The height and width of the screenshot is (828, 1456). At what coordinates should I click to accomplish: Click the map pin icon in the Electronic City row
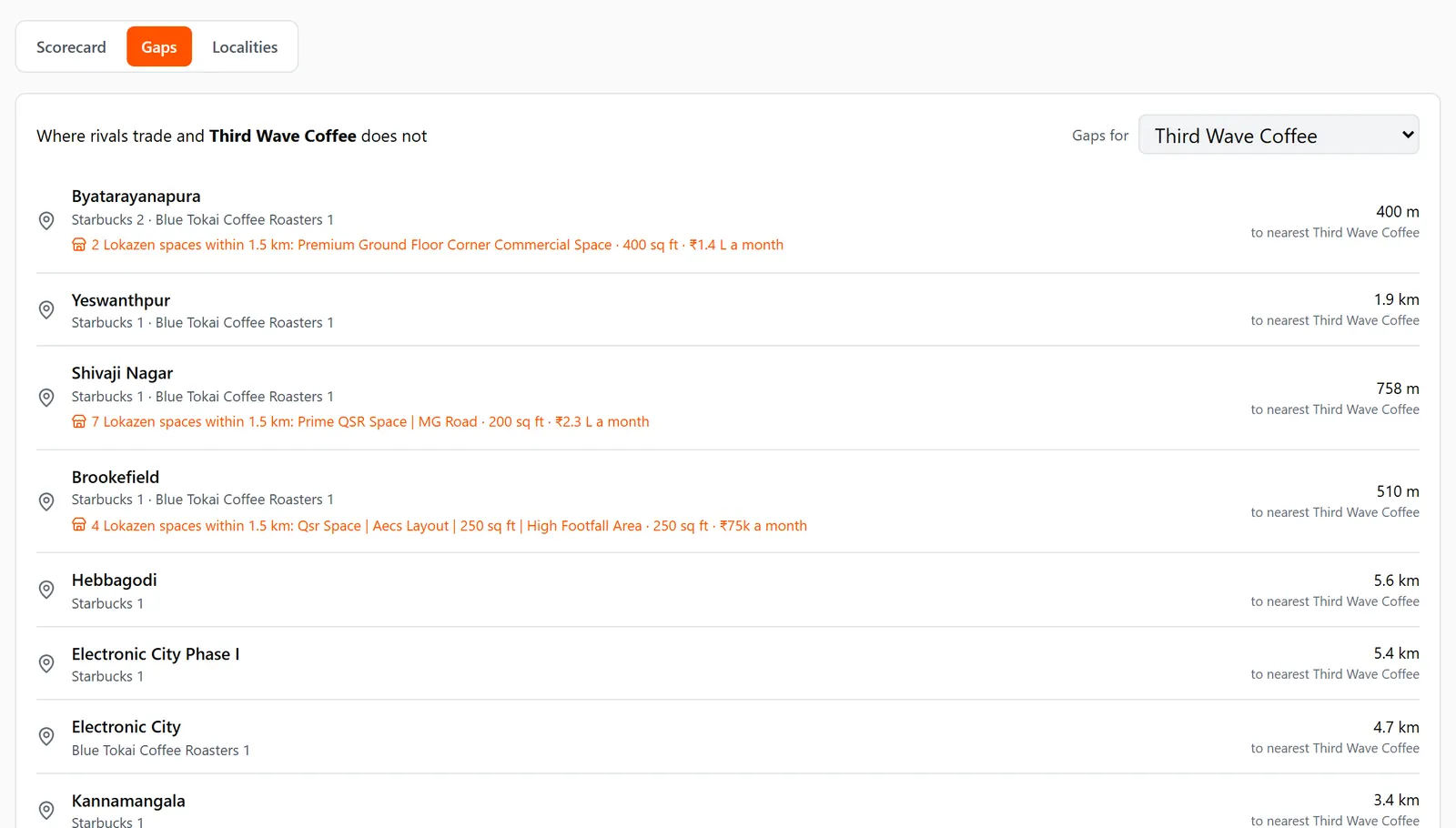coord(46,736)
